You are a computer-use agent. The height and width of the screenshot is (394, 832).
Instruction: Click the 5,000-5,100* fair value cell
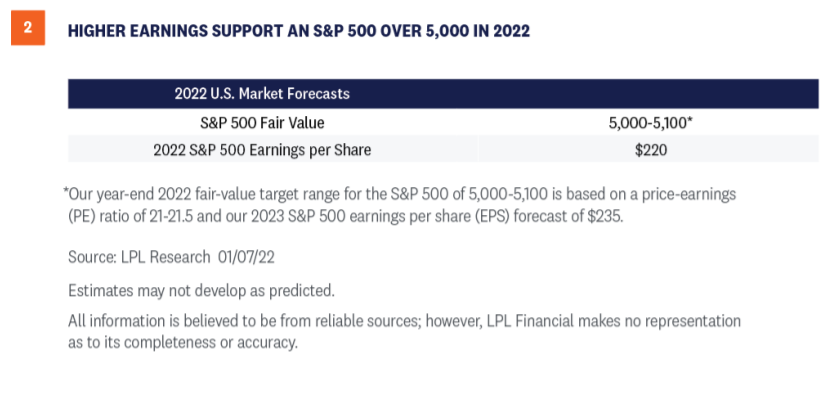pos(651,123)
